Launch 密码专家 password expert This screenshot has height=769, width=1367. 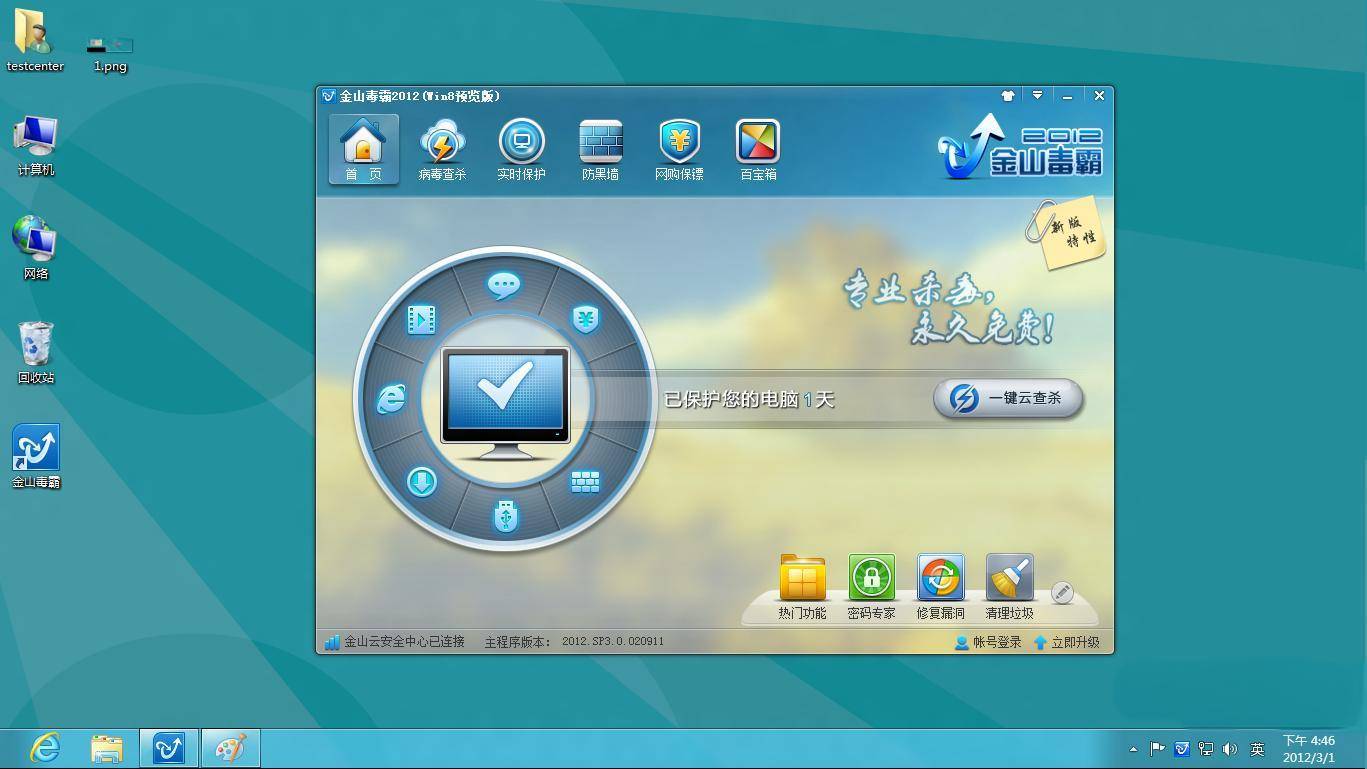click(871, 588)
